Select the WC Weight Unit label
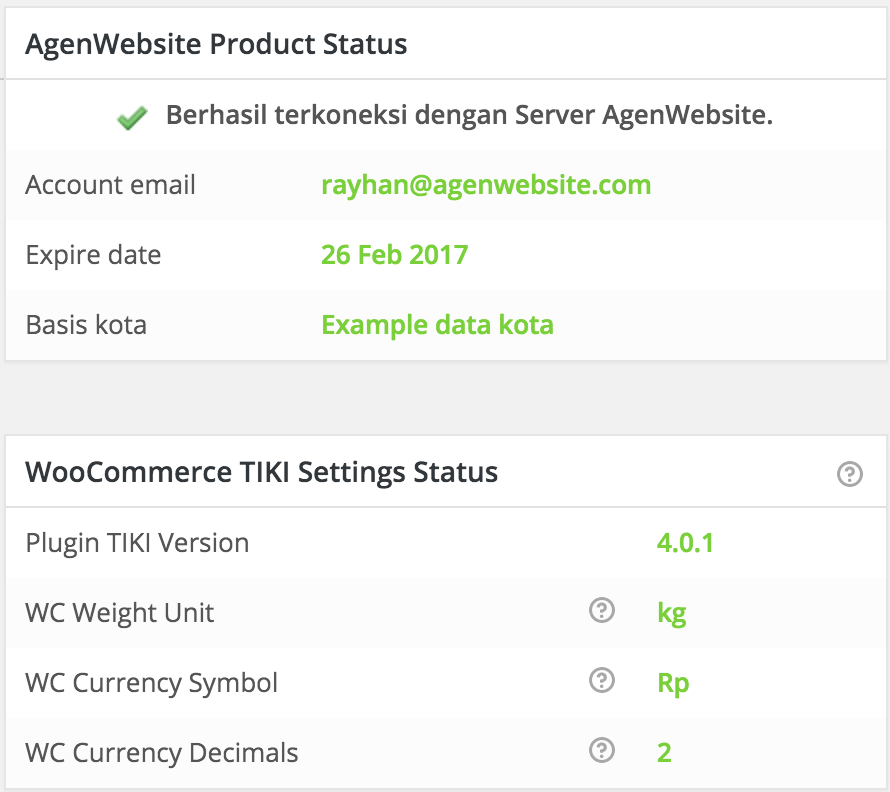 120,613
